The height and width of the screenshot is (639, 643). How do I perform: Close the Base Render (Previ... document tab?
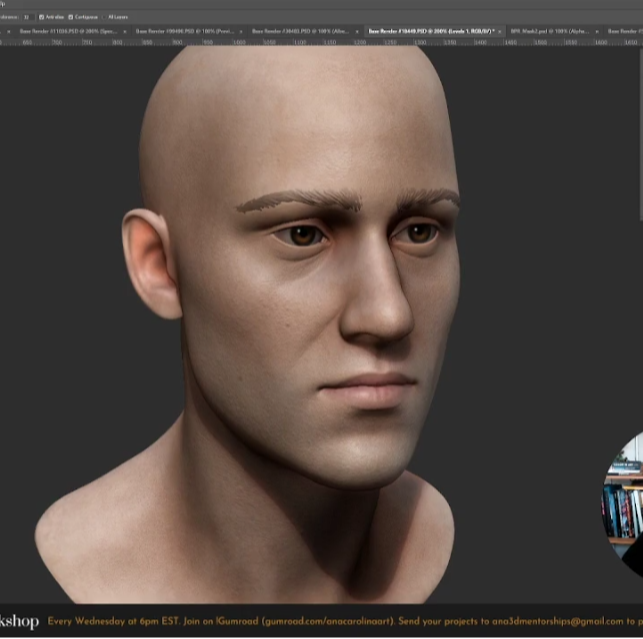(x=241, y=32)
